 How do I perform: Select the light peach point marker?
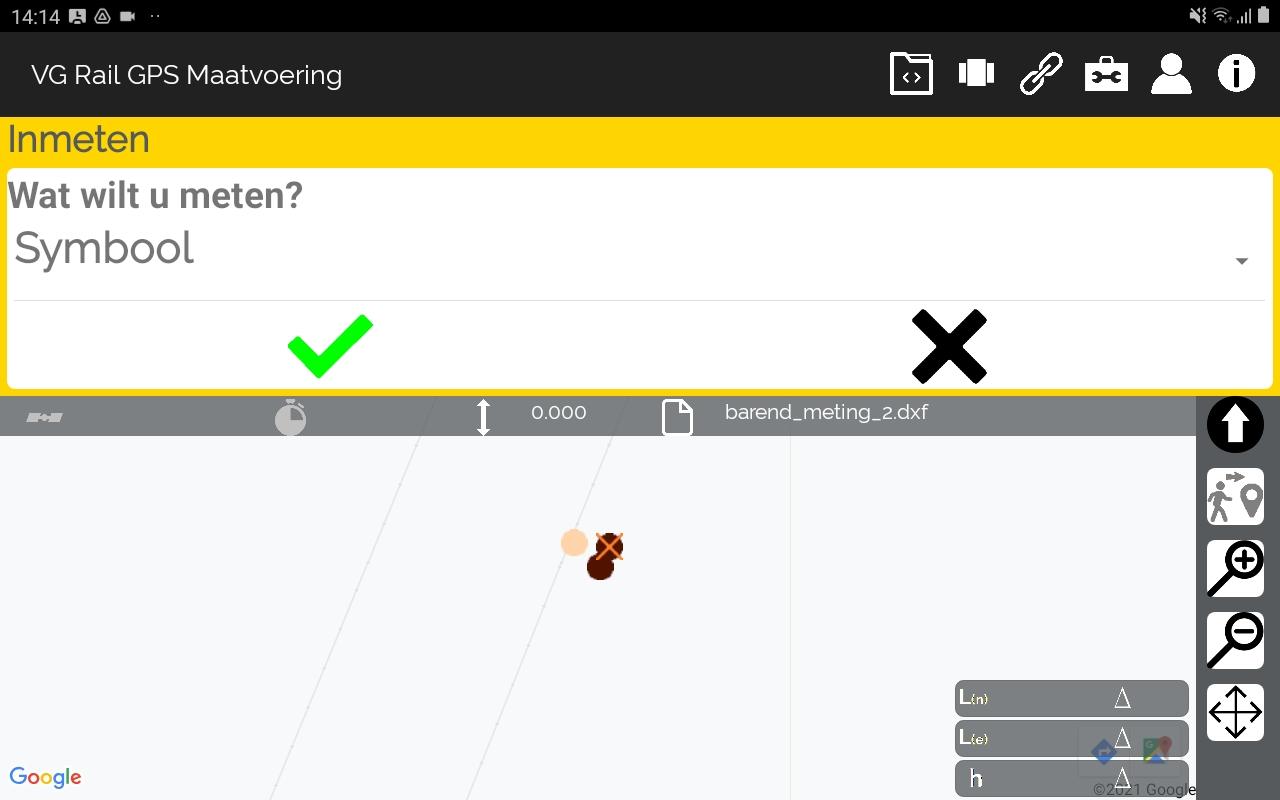(x=574, y=543)
